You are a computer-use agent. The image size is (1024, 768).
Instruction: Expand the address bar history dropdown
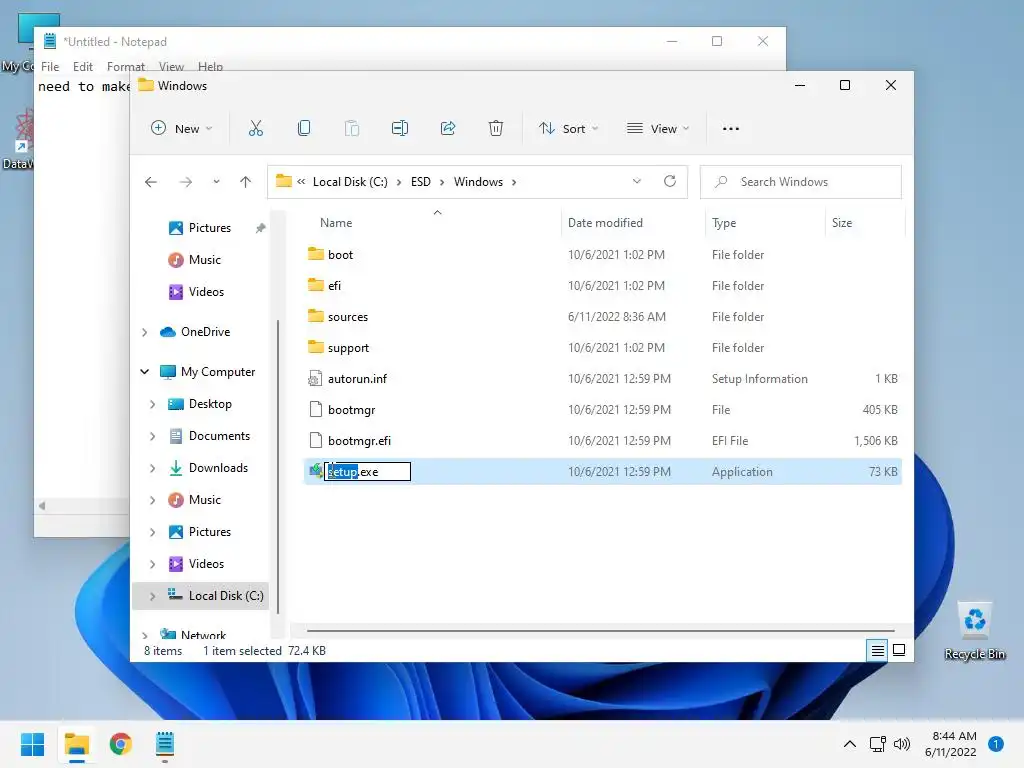coord(637,182)
